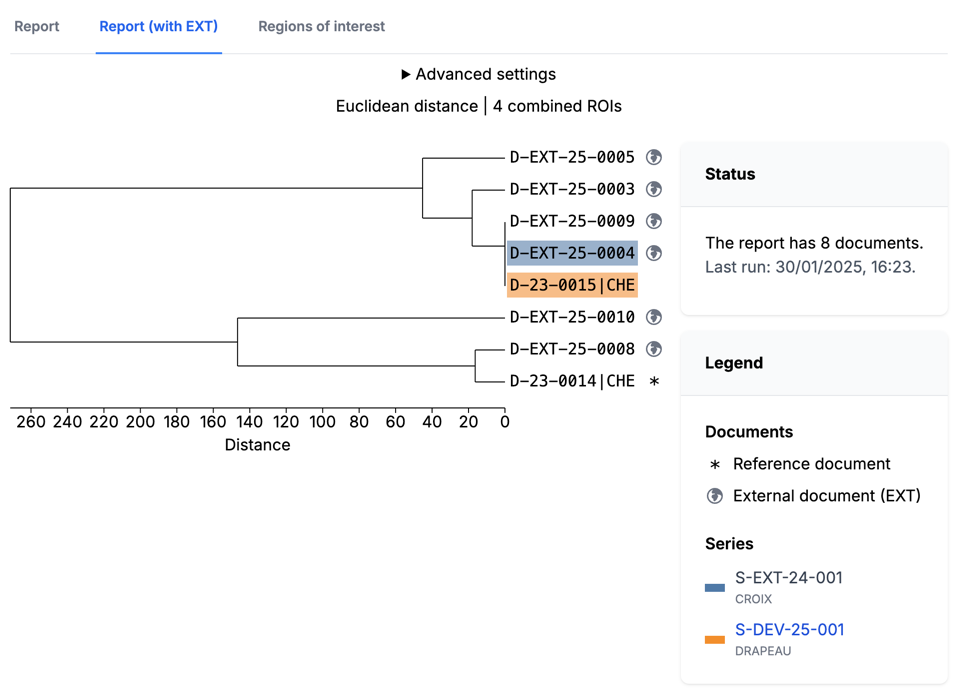Viewport: 957px width, 692px height.
Task: Click the globe icon beside D-EXT-25-0010
Action: pyautogui.click(x=654, y=317)
